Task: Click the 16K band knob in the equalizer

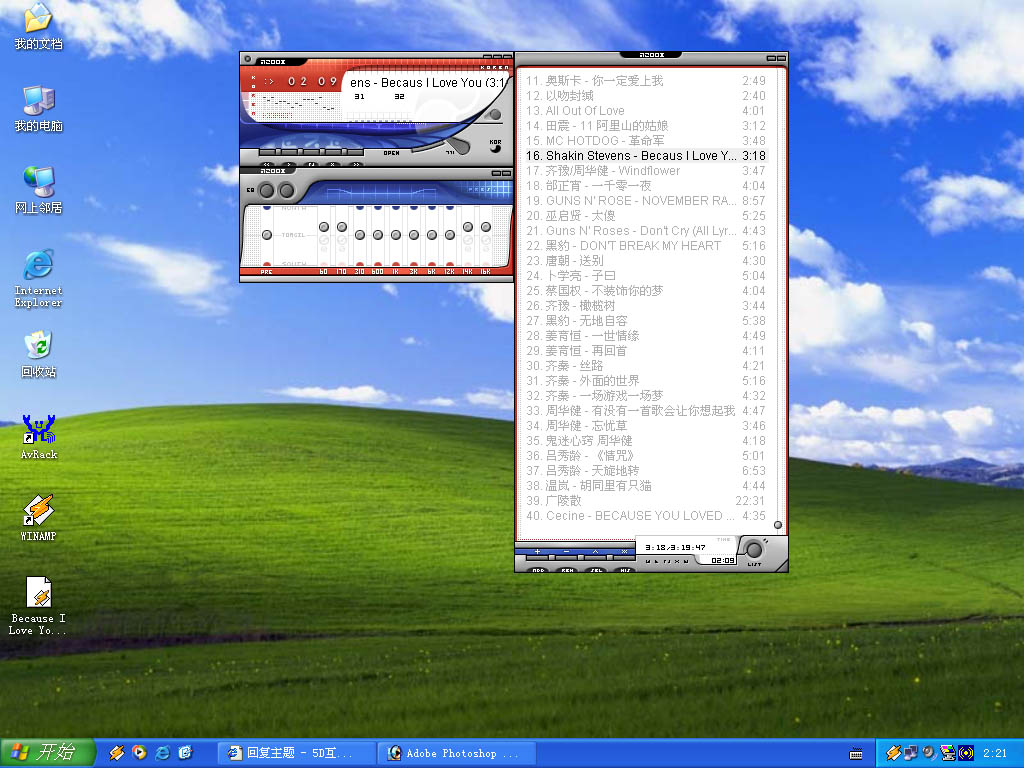Action: click(x=486, y=227)
